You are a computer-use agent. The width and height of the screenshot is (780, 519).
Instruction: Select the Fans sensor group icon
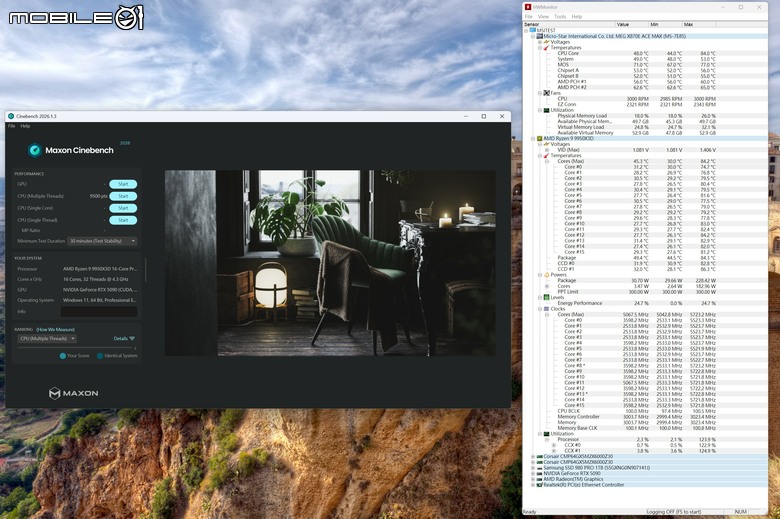546,93
